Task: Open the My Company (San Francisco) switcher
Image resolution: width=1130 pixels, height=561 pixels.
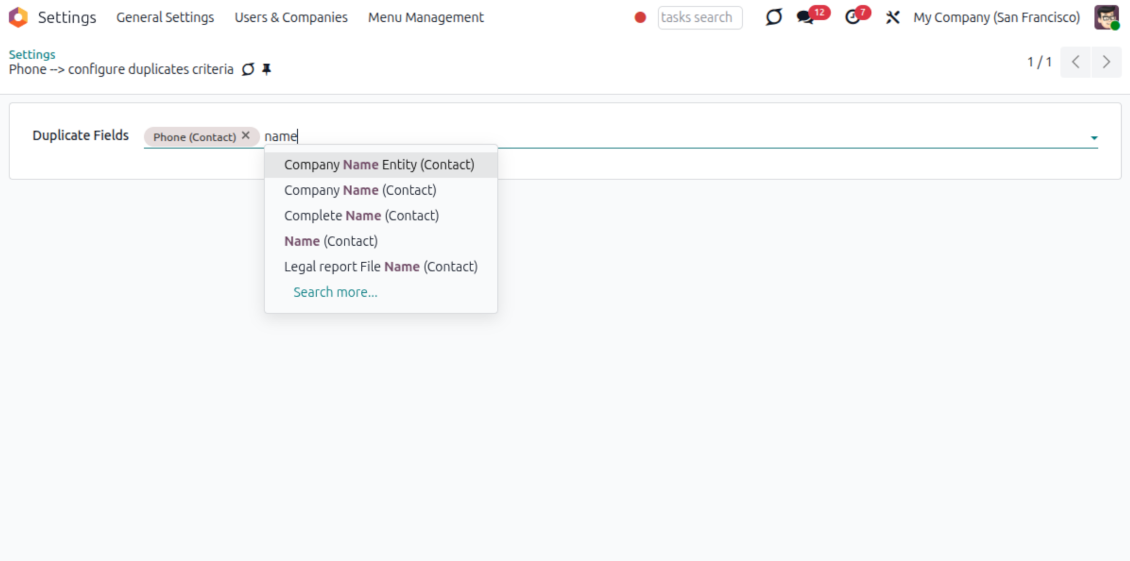Action: click(x=996, y=17)
